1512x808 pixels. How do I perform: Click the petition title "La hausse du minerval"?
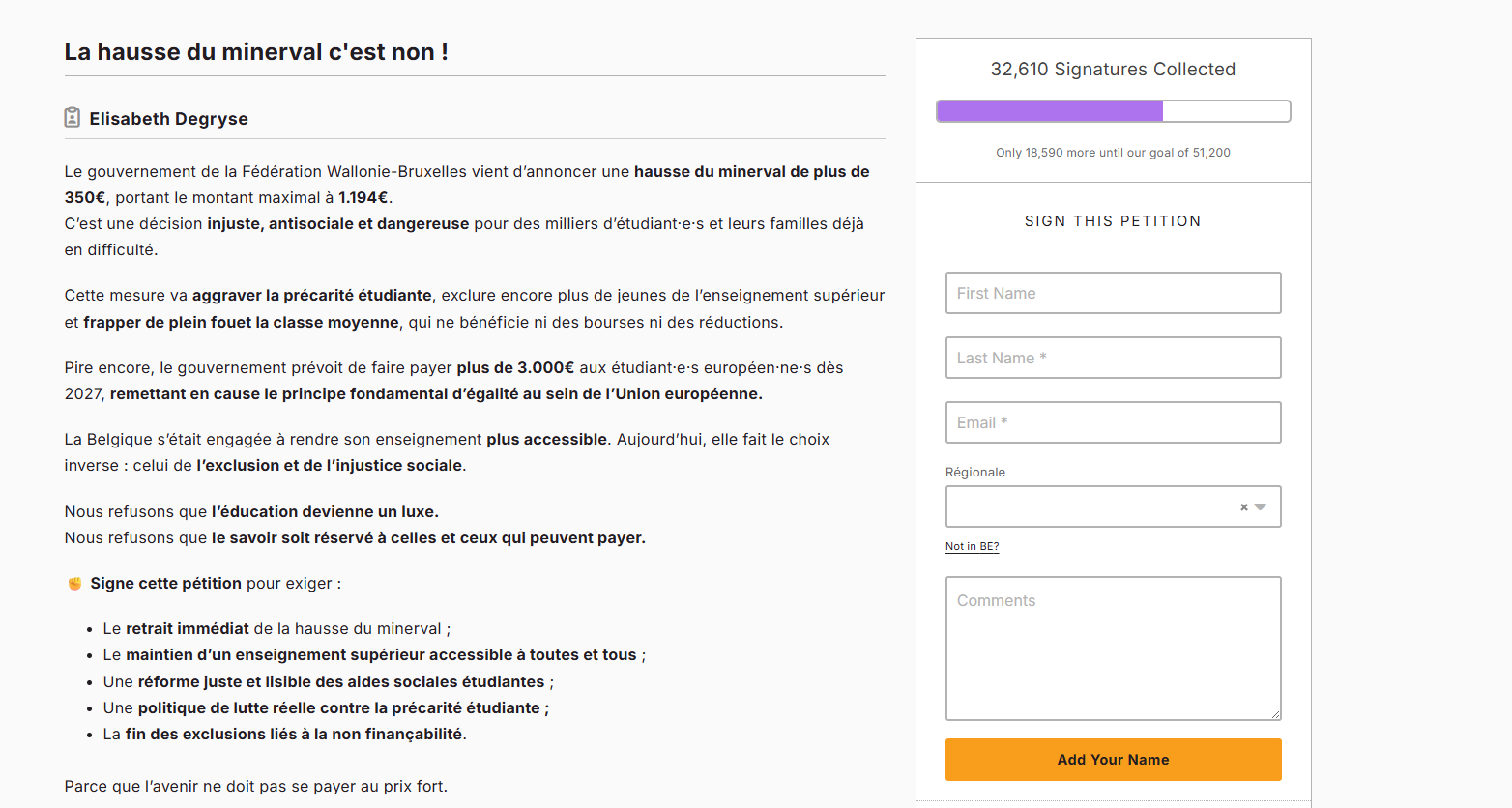coord(256,52)
